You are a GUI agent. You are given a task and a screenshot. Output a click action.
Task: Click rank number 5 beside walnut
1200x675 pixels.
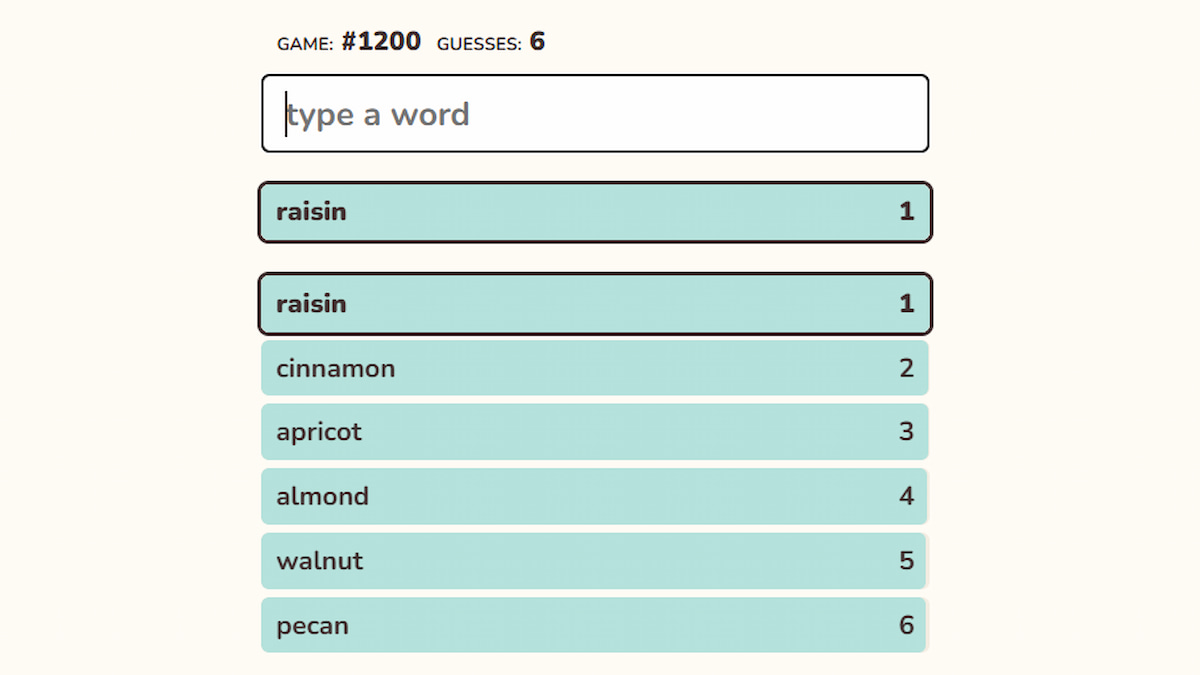point(906,561)
